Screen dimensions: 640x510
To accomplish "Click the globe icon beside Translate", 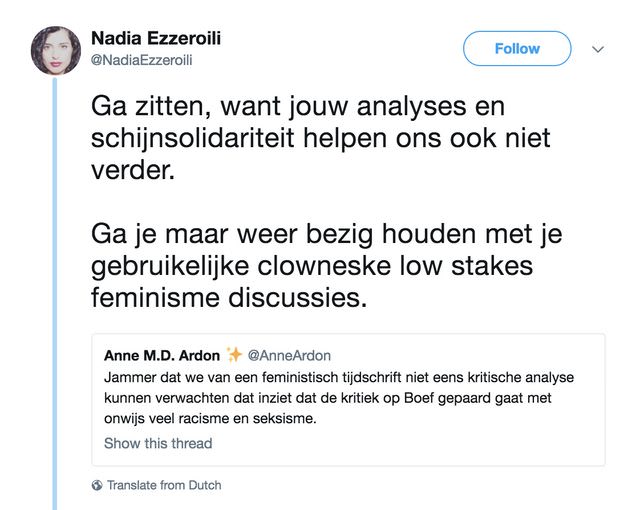I will (x=97, y=485).
